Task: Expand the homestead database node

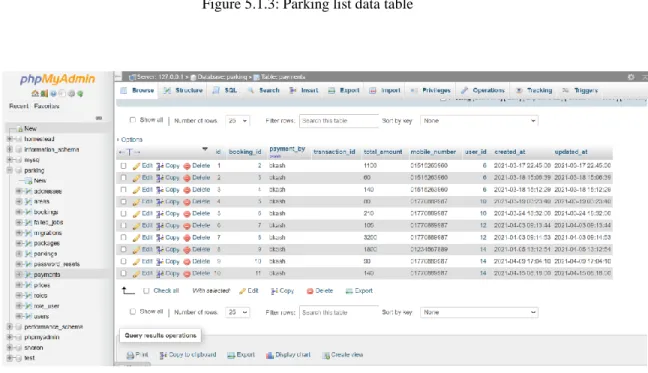Action: coord(10,139)
